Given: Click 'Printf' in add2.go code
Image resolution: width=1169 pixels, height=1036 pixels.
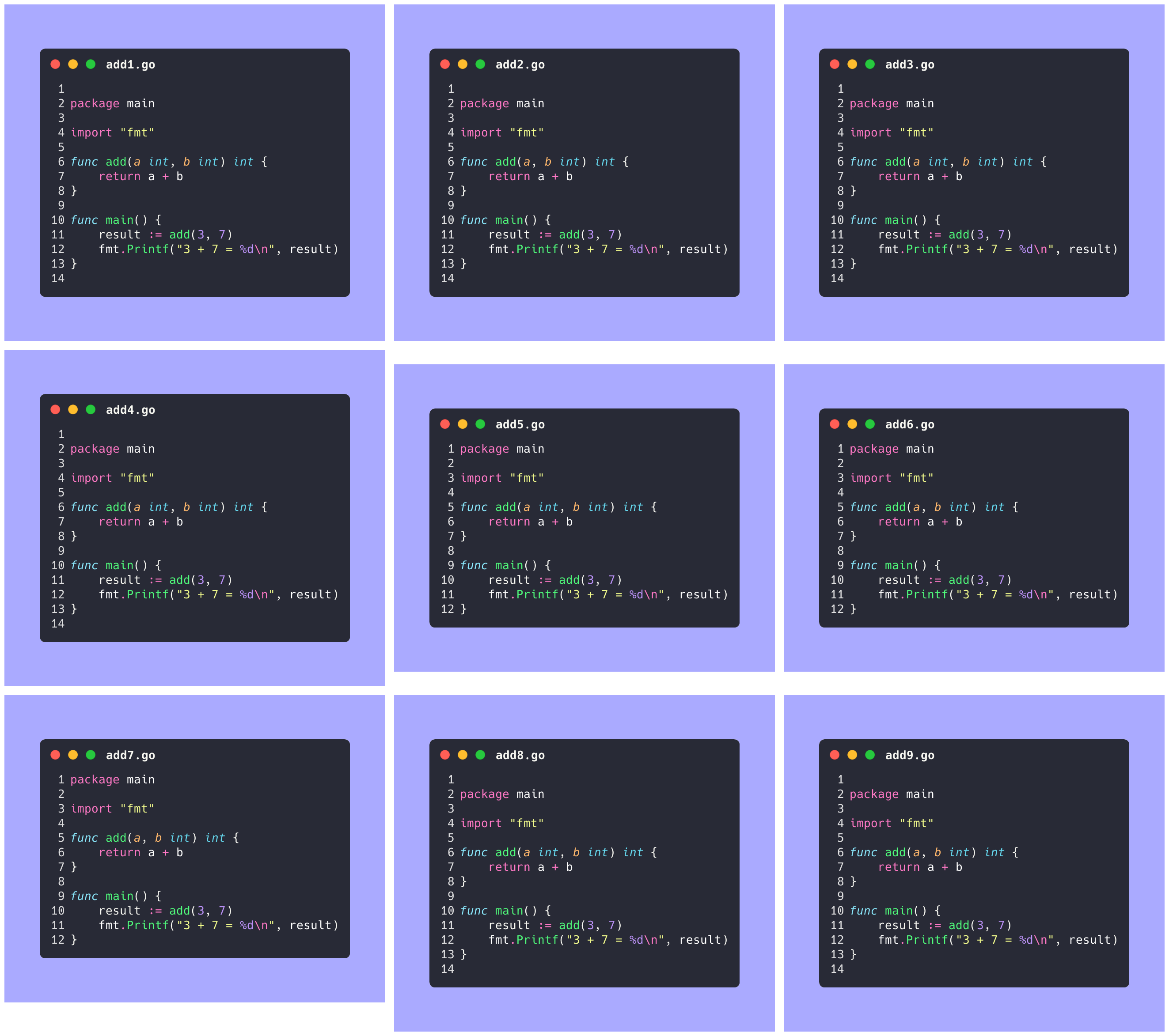Looking at the screenshot, I should coord(537,249).
